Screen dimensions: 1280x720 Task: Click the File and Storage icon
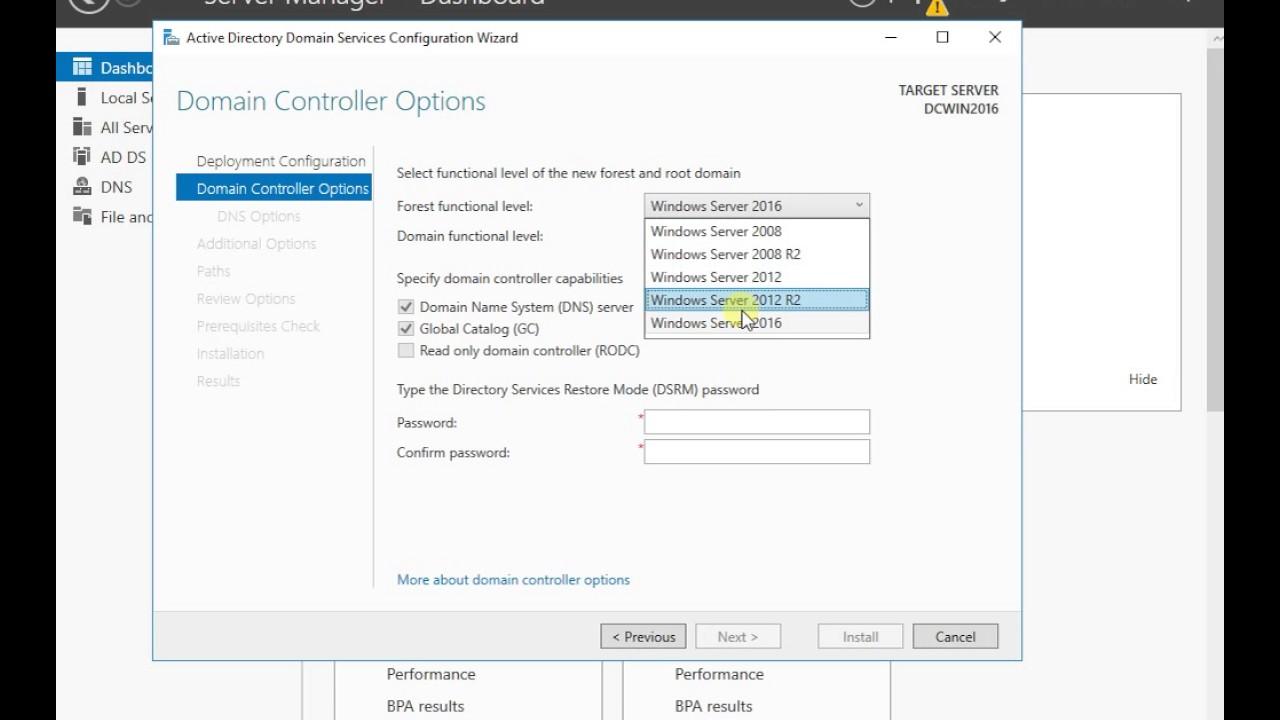[x=82, y=217]
